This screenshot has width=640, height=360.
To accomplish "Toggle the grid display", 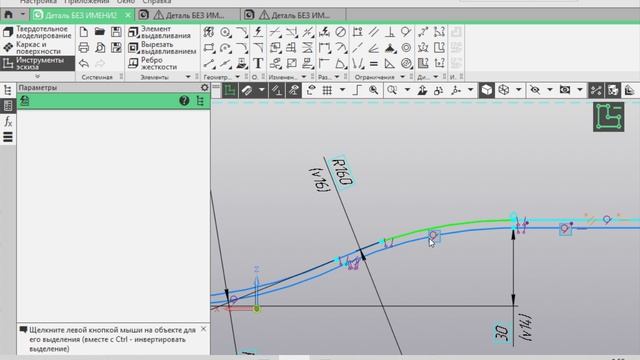I will (327, 90).
